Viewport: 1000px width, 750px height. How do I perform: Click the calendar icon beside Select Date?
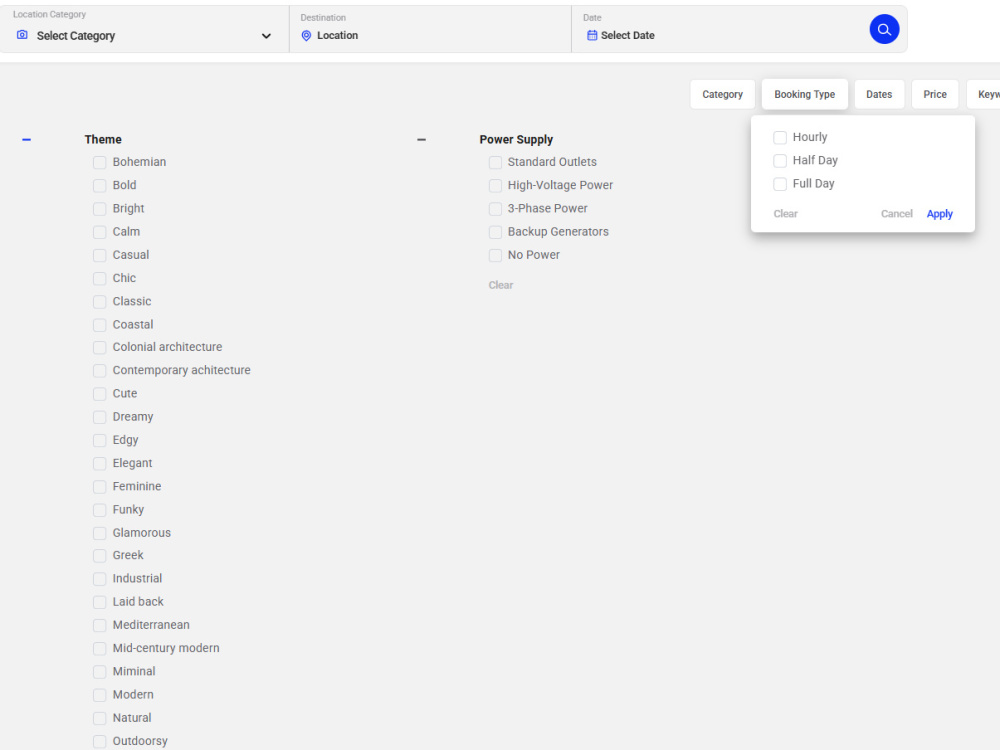[592, 35]
